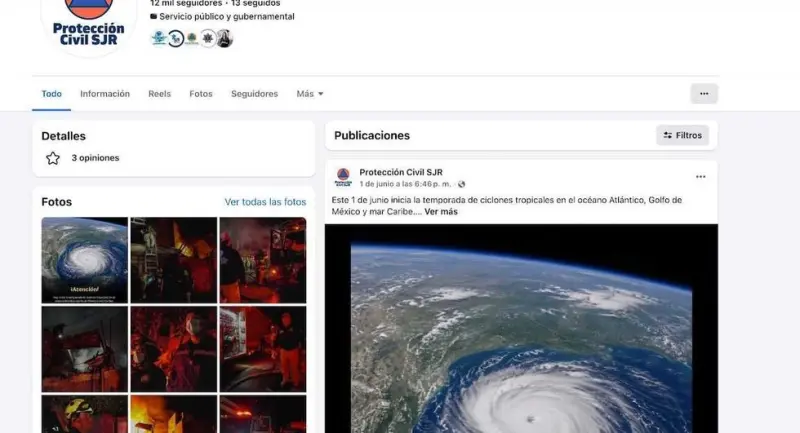The width and height of the screenshot is (800, 433).
Task: Open post timestamp 1 de junio link
Action: pyautogui.click(x=405, y=184)
